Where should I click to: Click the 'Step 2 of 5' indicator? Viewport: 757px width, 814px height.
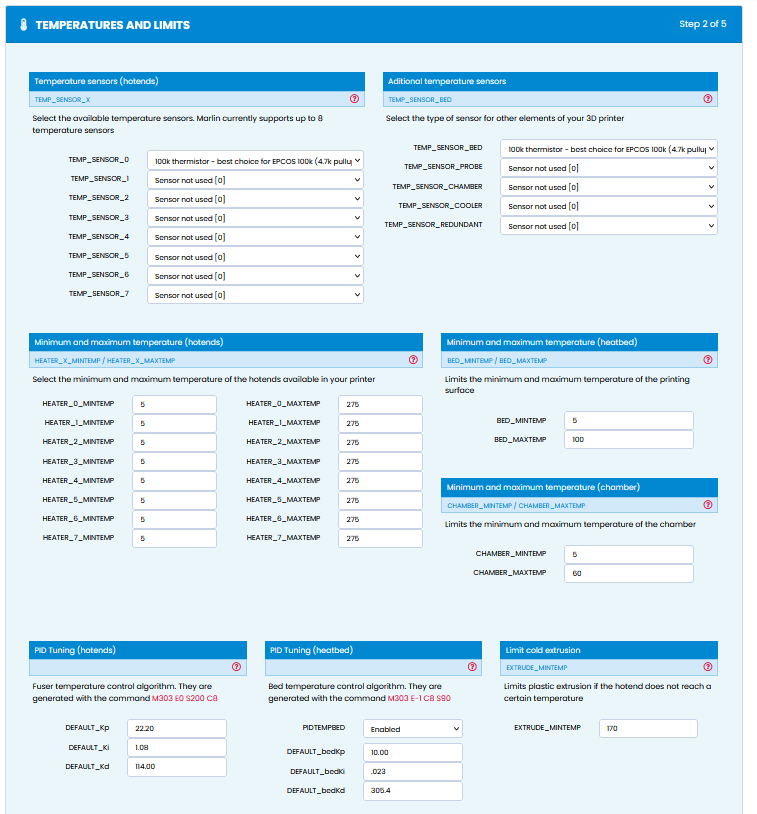pyautogui.click(x=702, y=24)
